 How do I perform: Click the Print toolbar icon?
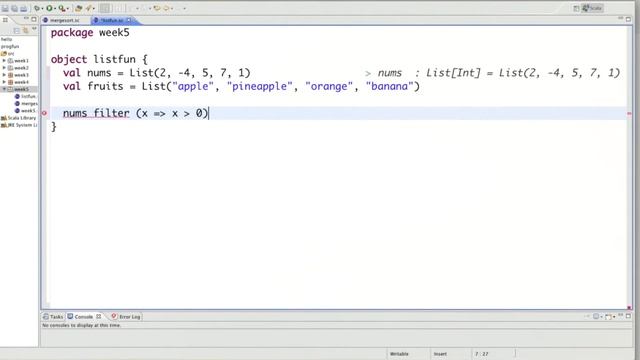point(24,8)
